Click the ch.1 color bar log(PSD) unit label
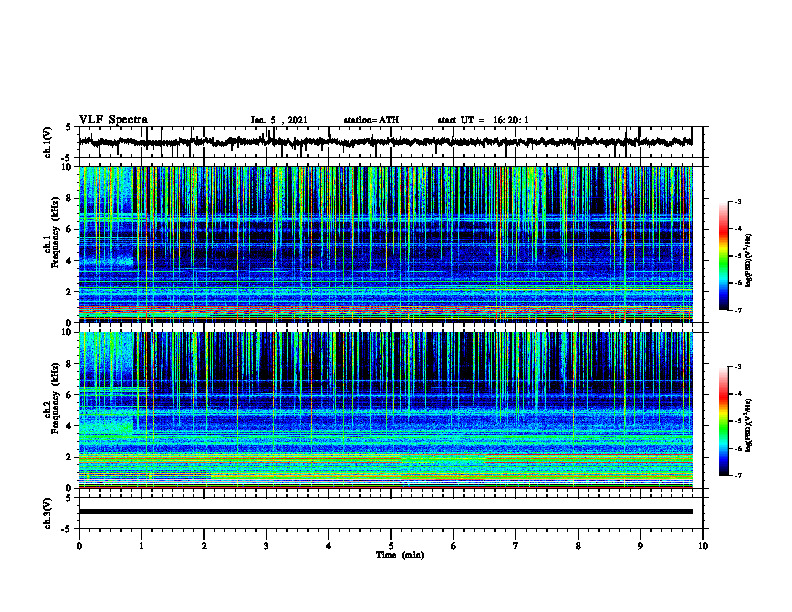 click(749, 261)
